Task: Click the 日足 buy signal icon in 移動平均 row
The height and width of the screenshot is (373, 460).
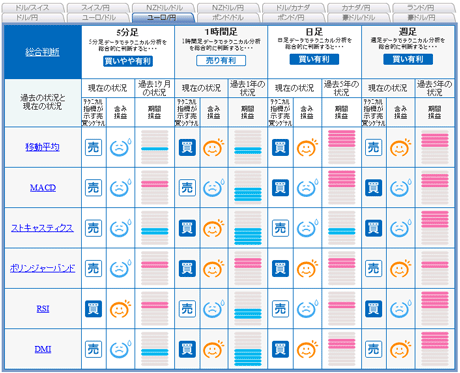Action: tap(280, 147)
